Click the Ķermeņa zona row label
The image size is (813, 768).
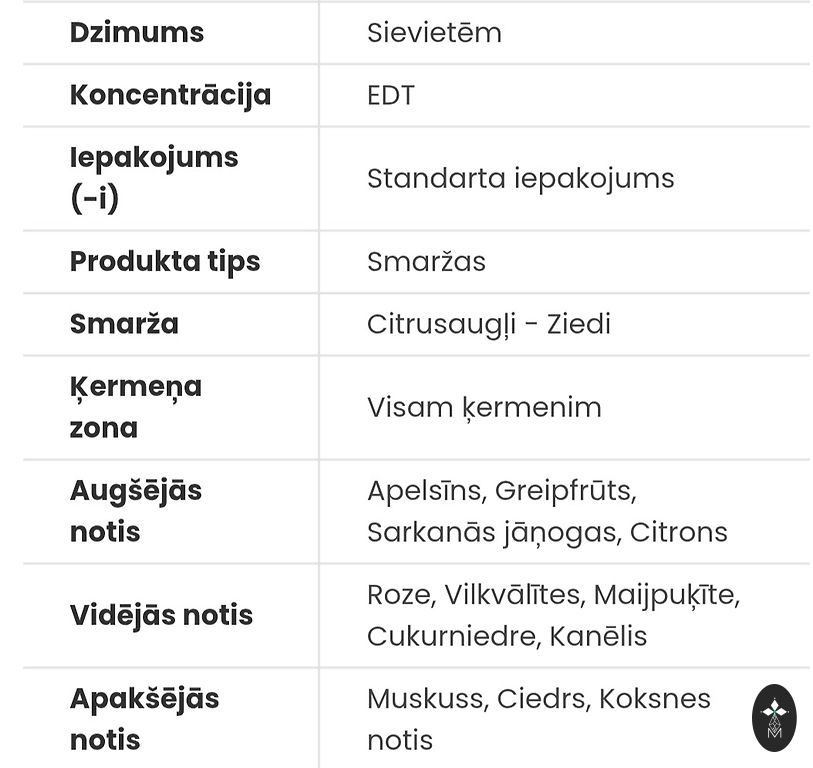point(136,407)
